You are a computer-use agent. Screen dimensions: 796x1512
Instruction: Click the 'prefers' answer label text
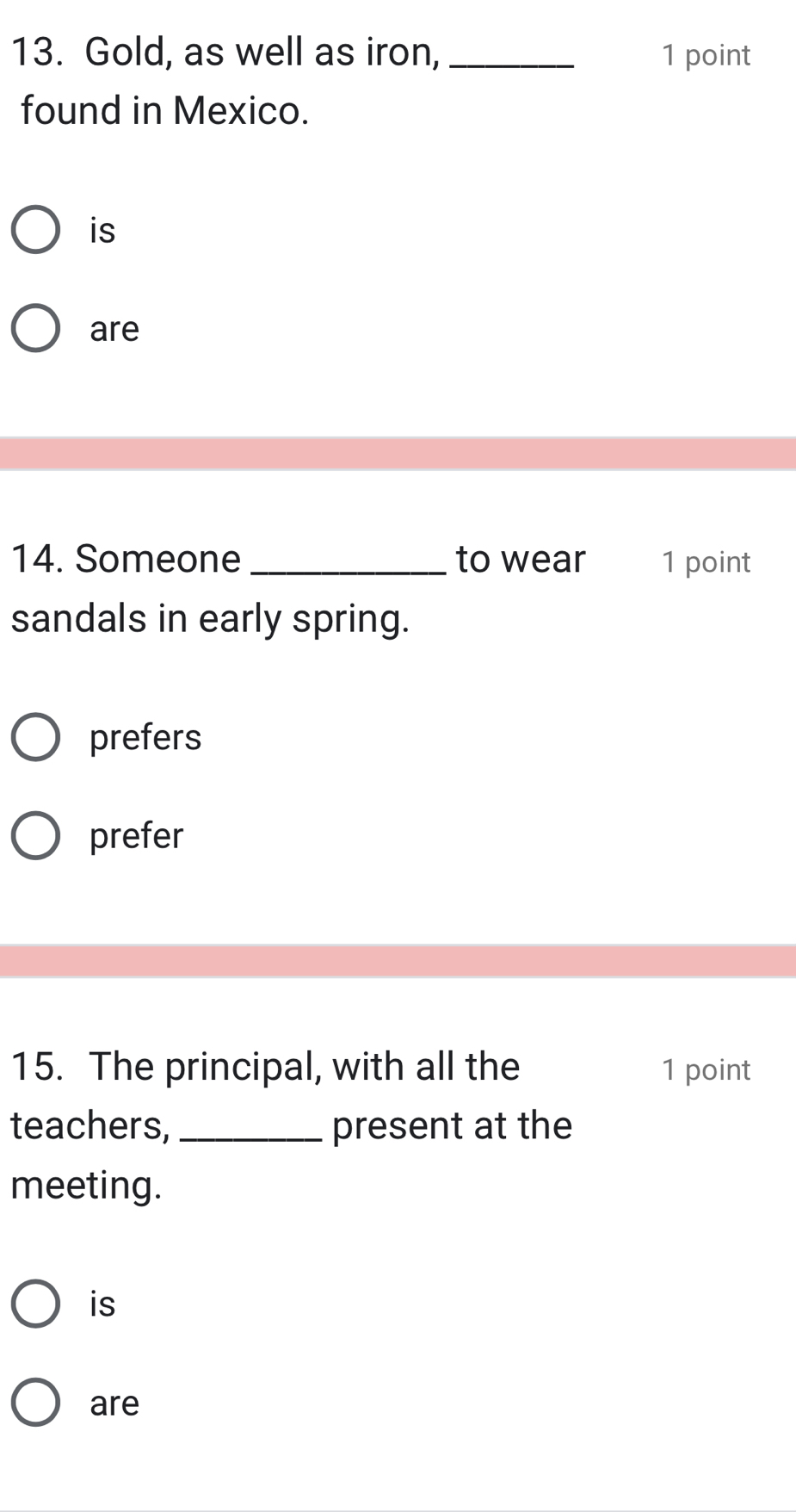coord(145,737)
